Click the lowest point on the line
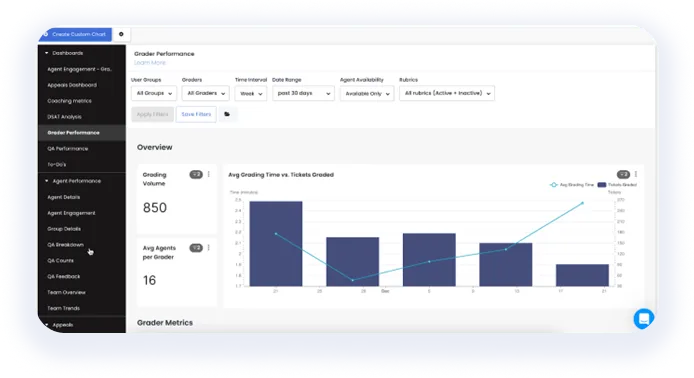The width and height of the screenshot is (694, 378). (352, 280)
